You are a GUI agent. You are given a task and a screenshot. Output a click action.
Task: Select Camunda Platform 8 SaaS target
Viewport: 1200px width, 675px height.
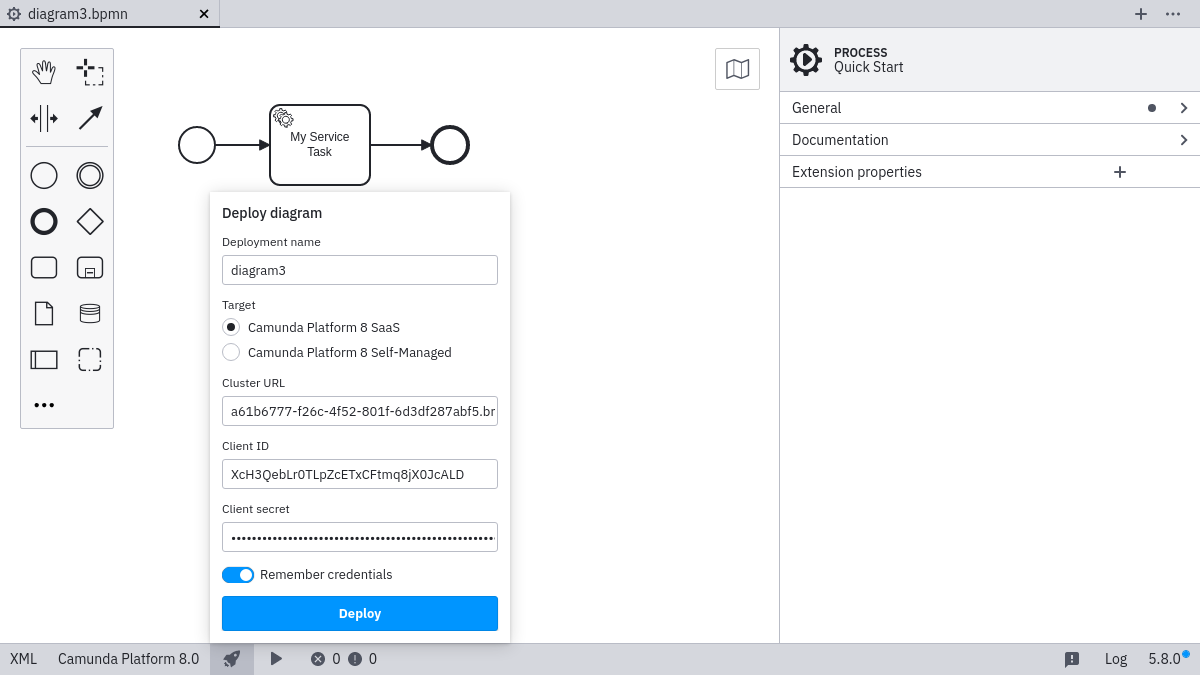click(231, 327)
